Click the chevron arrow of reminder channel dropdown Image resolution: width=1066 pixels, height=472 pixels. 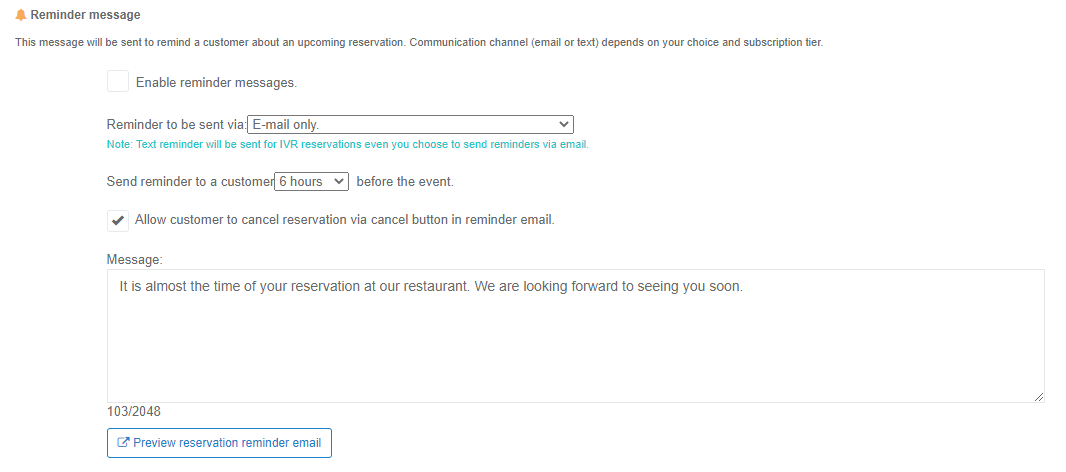point(563,124)
